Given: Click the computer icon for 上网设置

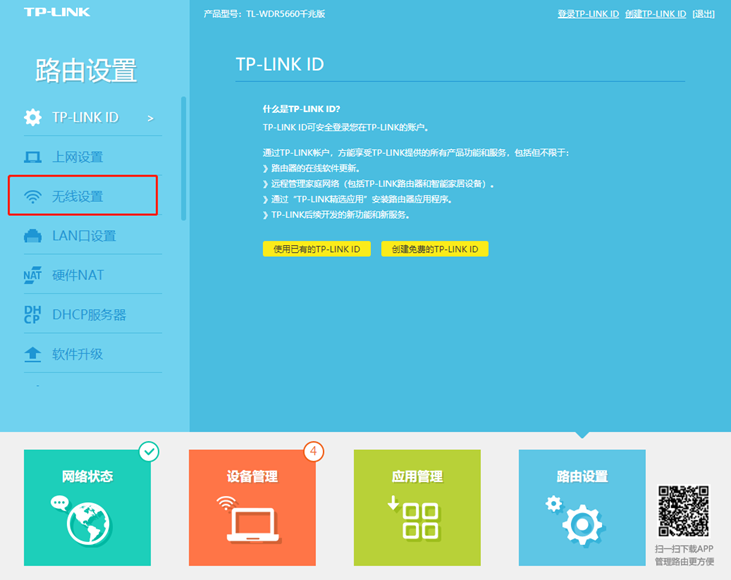Looking at the screenshot, I should point(33,157).
